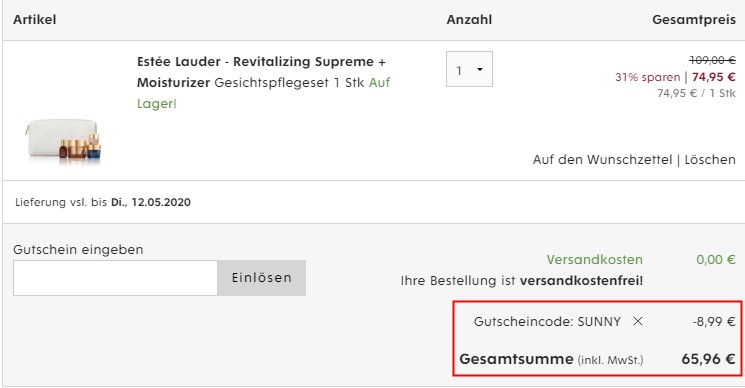Click into the Gutschein eingeben field

pos(115,278)
